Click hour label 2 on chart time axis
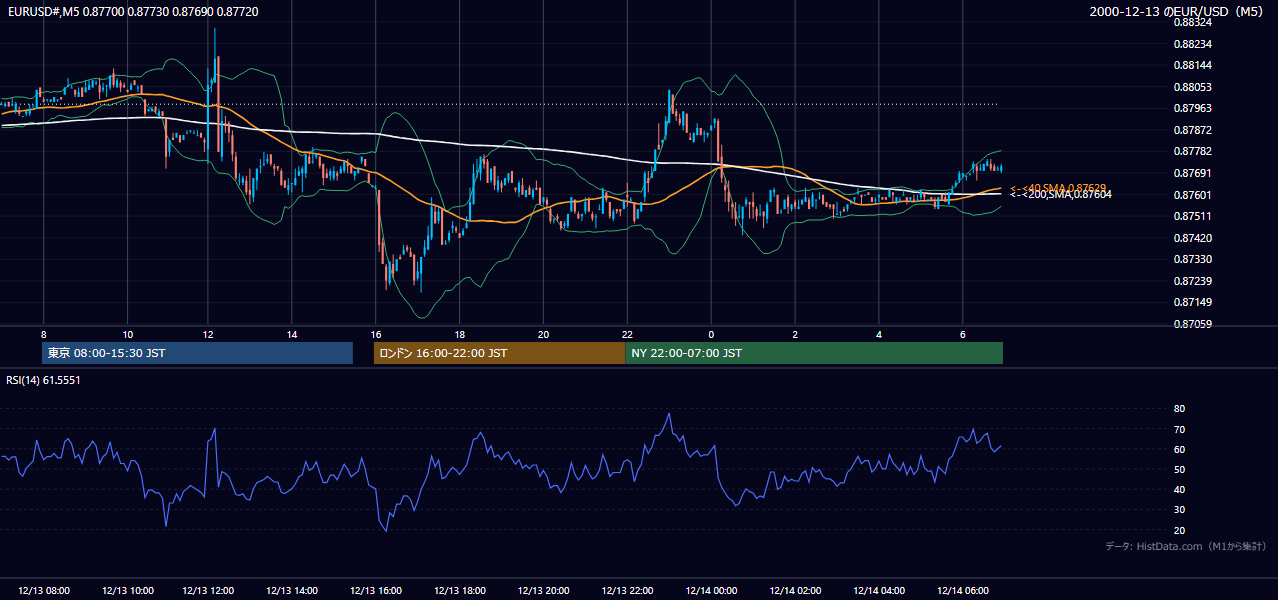 point(795,334)
